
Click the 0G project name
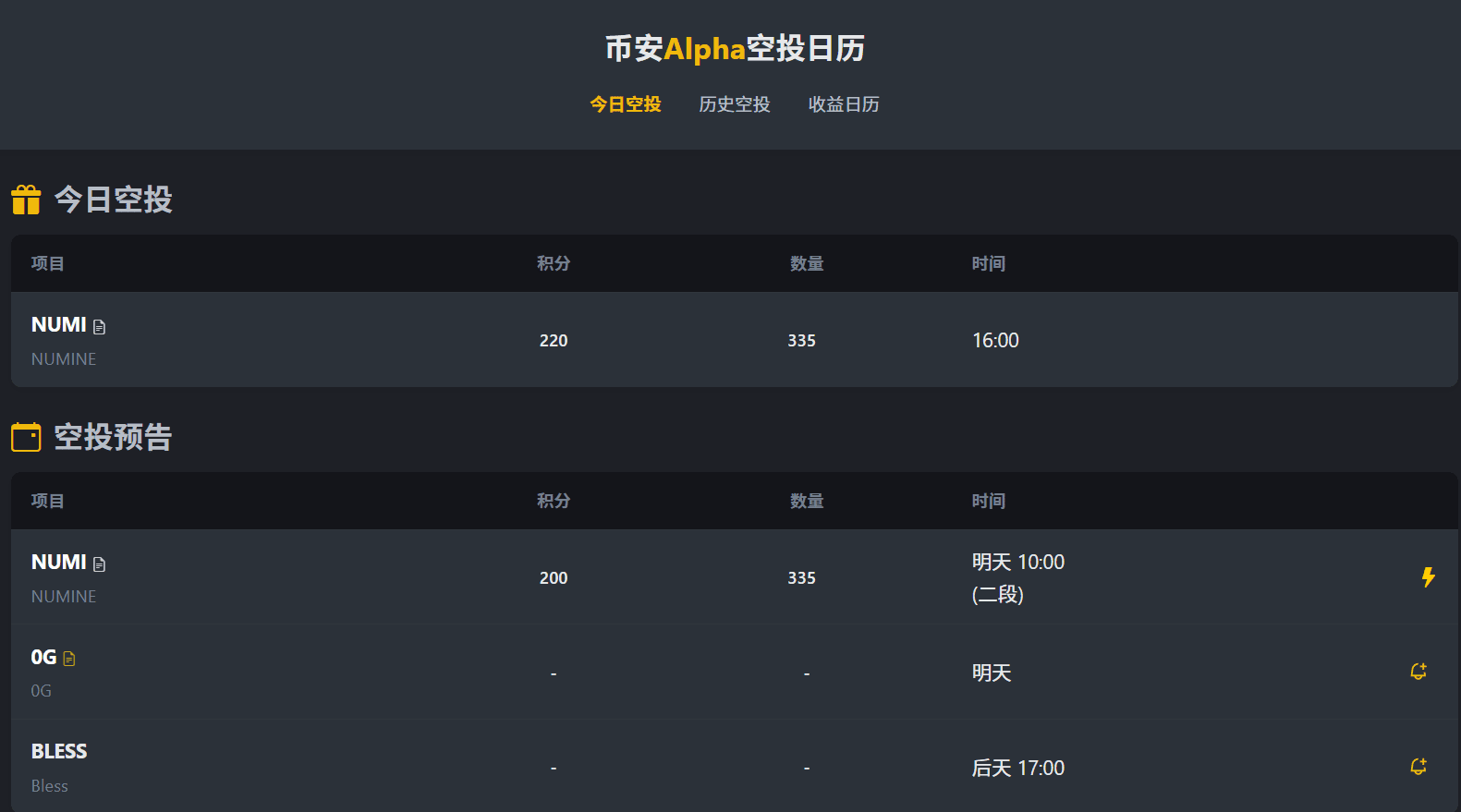(x=43, y=657)
